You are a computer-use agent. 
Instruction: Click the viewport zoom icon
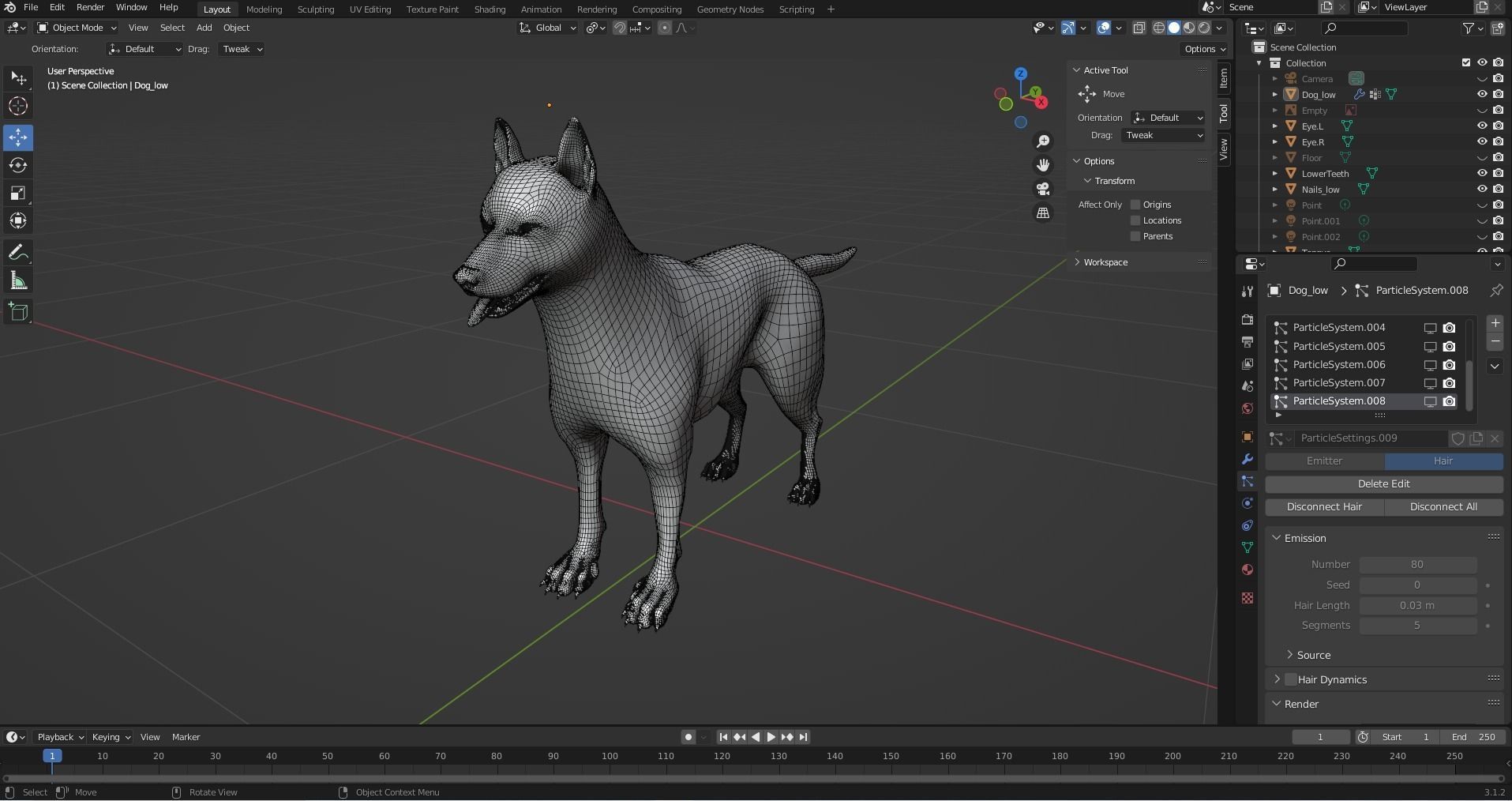(x=1043, y=141)
